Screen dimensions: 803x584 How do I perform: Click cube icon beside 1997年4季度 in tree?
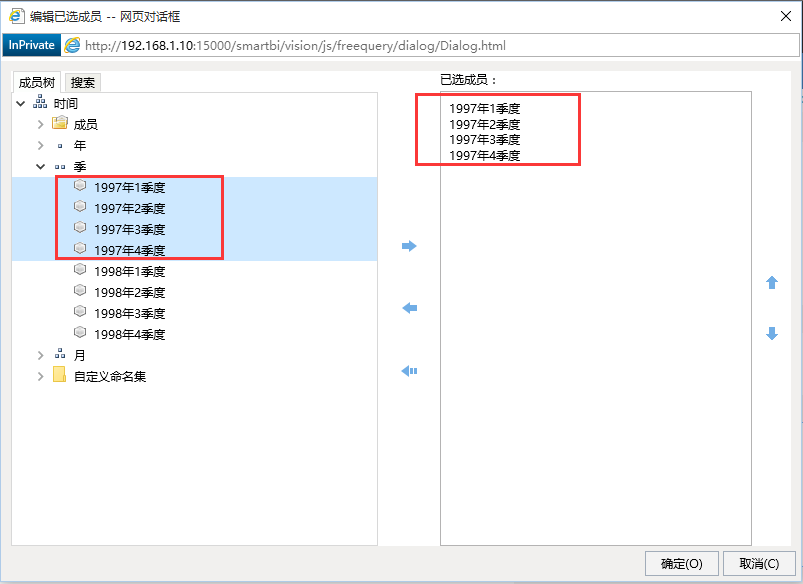coord(80,248)
